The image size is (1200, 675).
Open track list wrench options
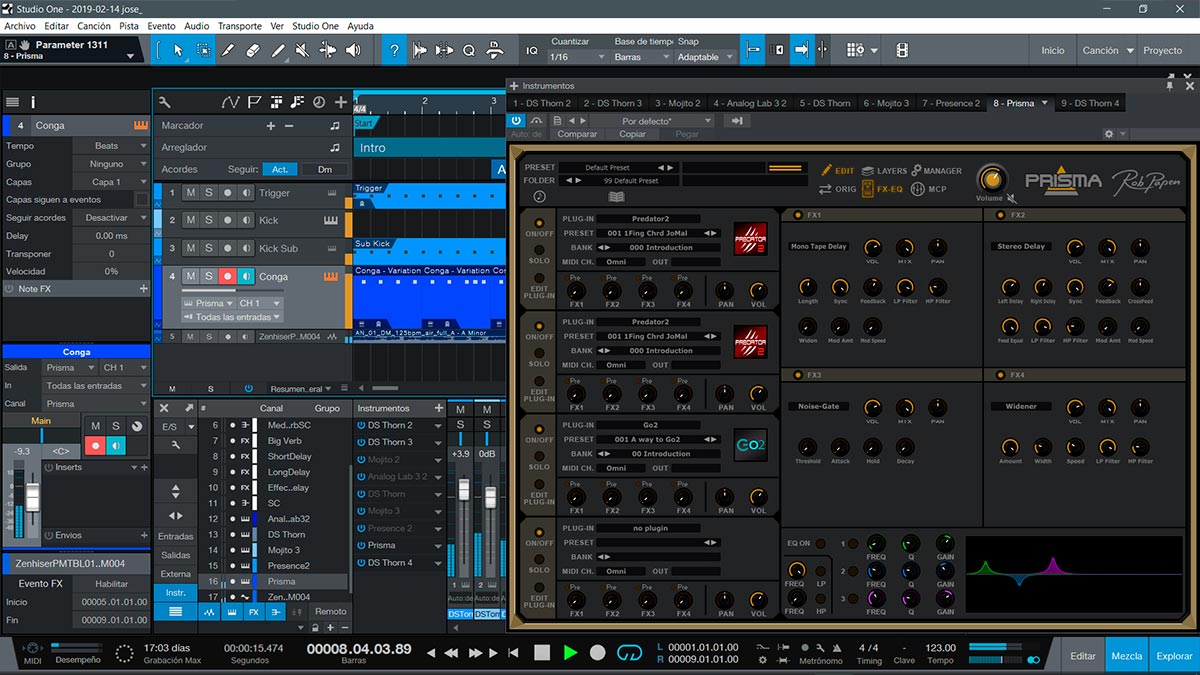point(165,101)
